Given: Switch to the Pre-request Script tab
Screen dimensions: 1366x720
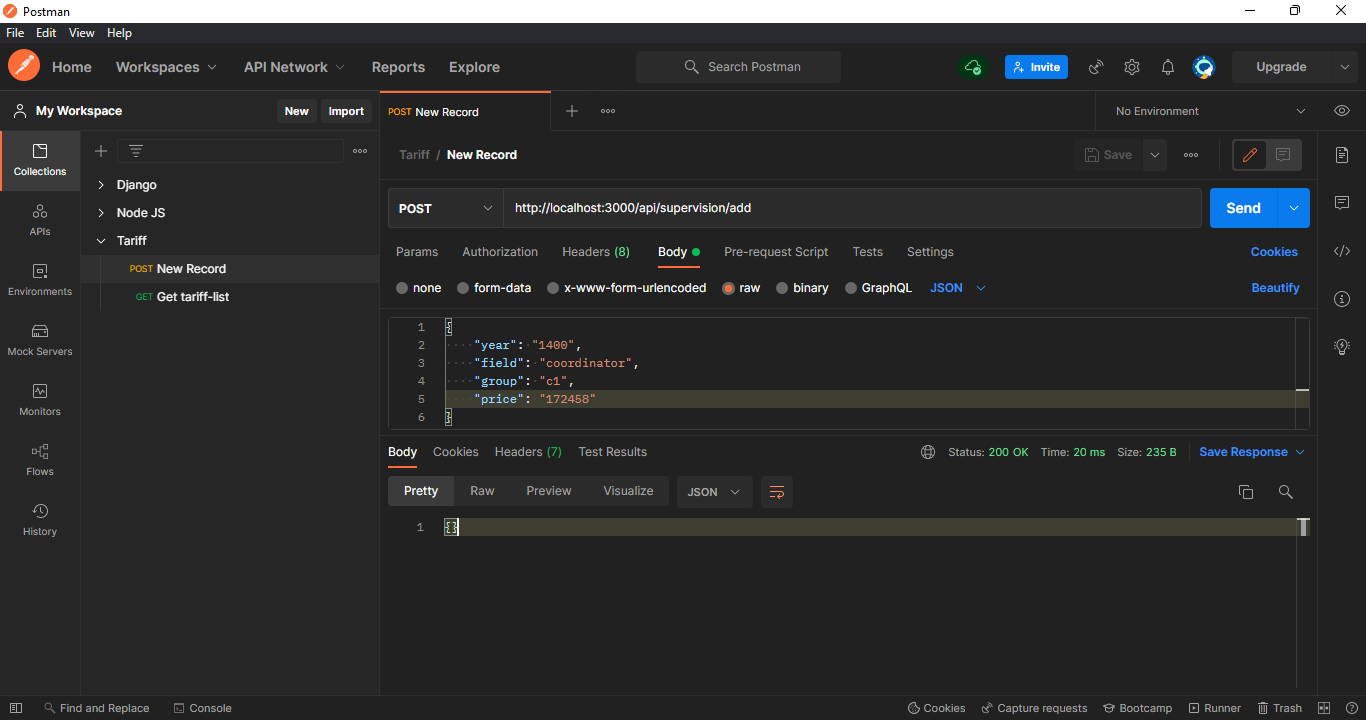Looking at the screenshot, I should tap(776, 252).
